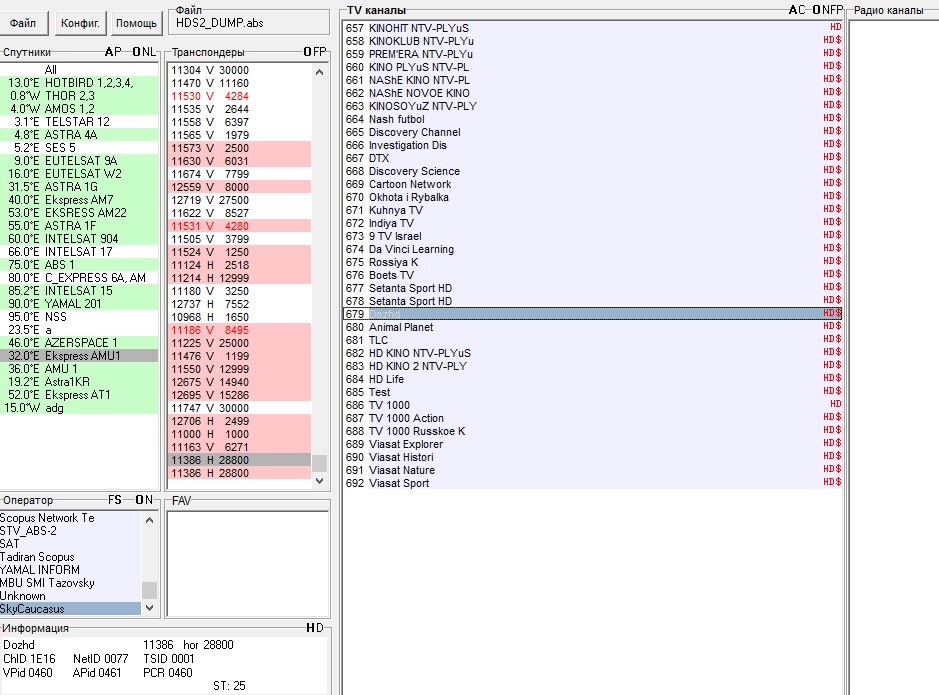Select channel 679 Dozhd

tap(593, 314)
